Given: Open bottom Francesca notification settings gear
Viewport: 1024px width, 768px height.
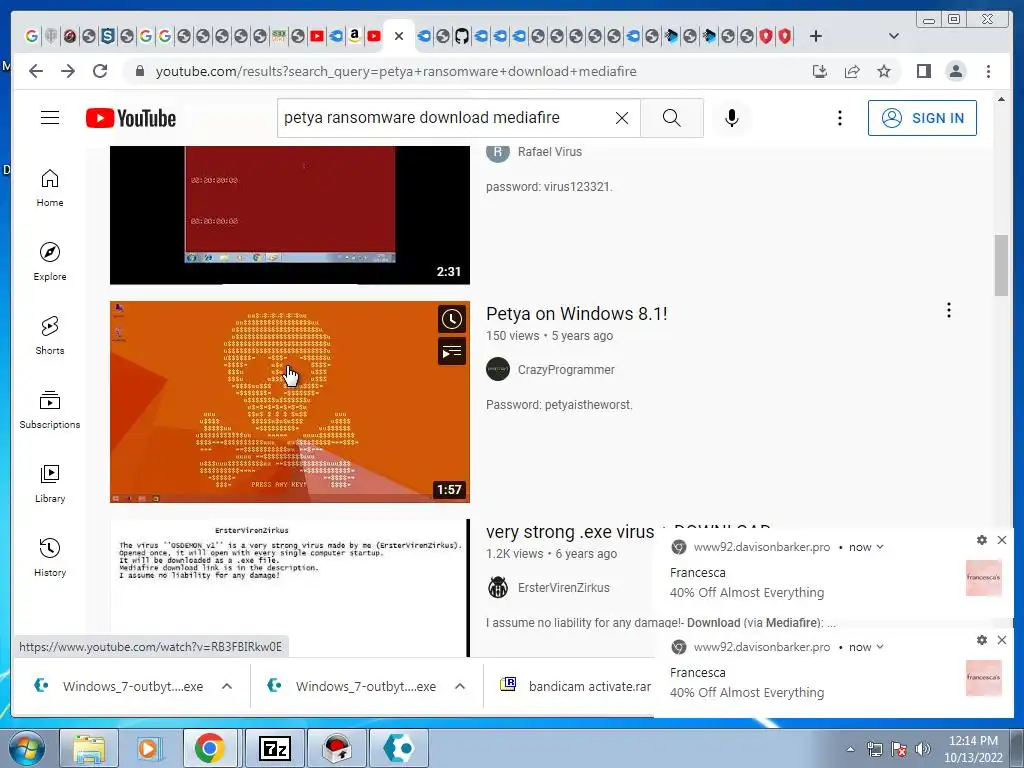Looking at the screenshot, I should click(x=982, y=640).
